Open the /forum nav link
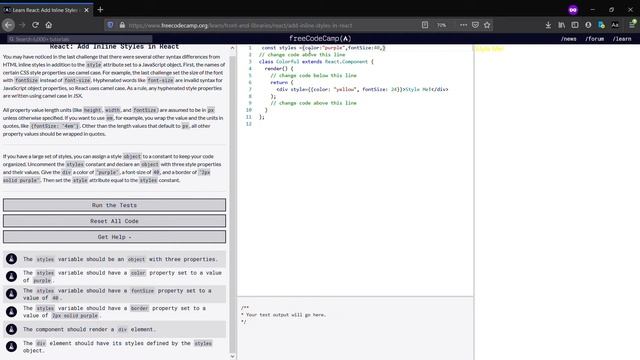This screenshot has width=640, height=360. click(x=594, y=39)
